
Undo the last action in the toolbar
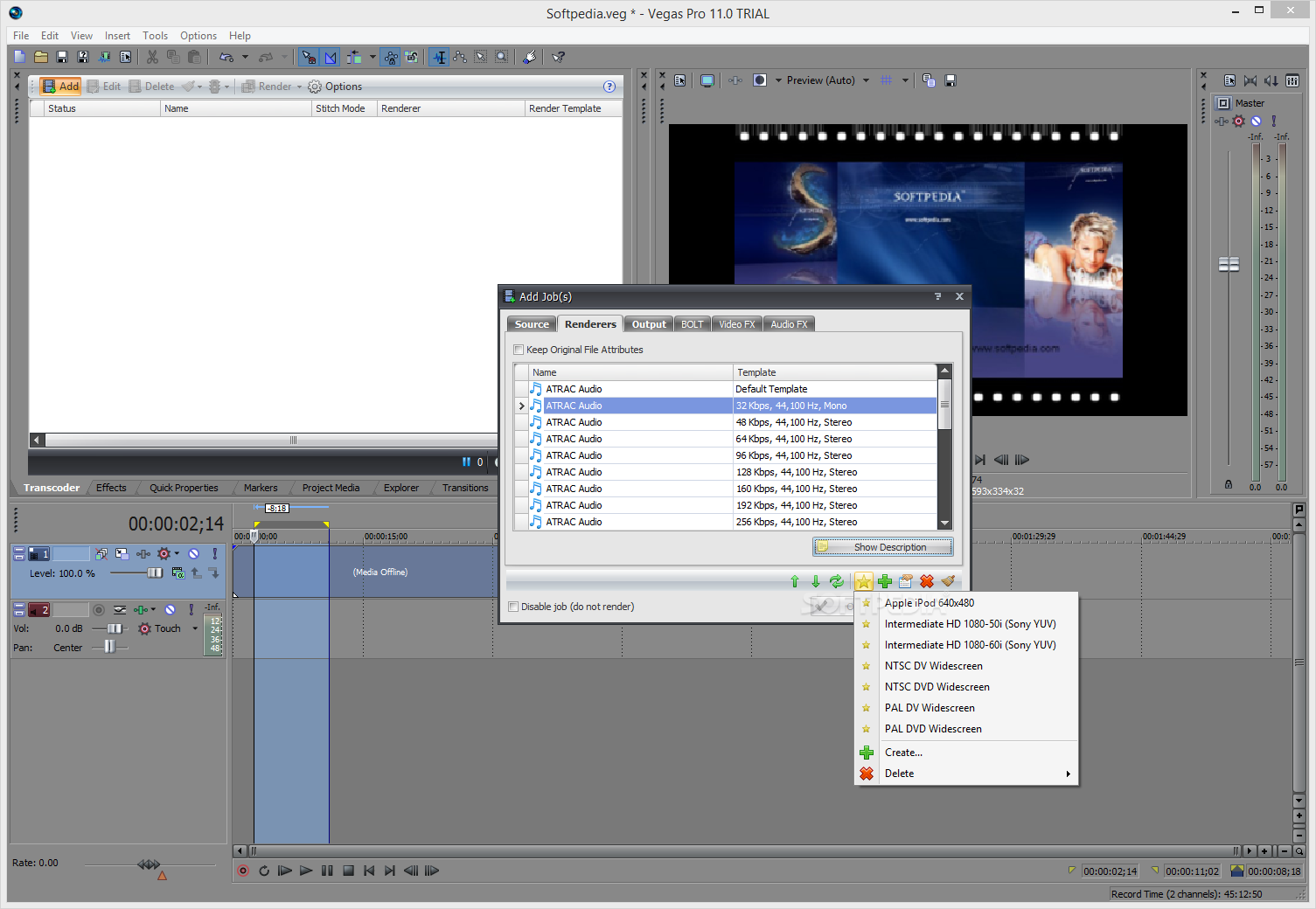(x=226, y=57)
